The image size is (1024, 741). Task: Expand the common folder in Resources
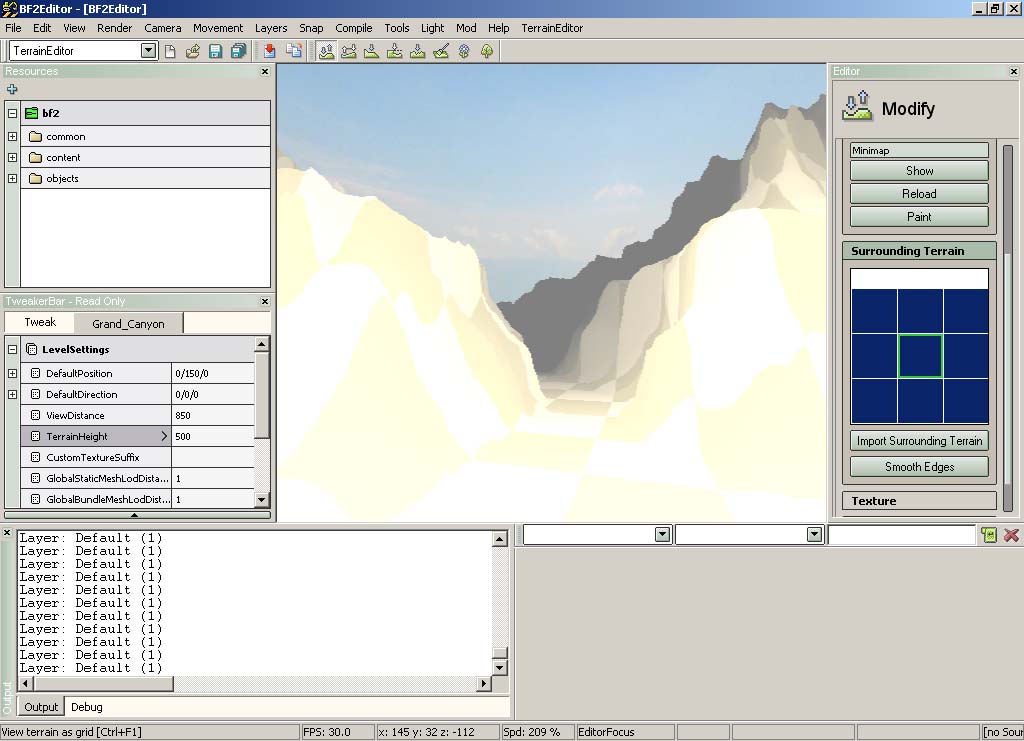click(x=12, y=136)
